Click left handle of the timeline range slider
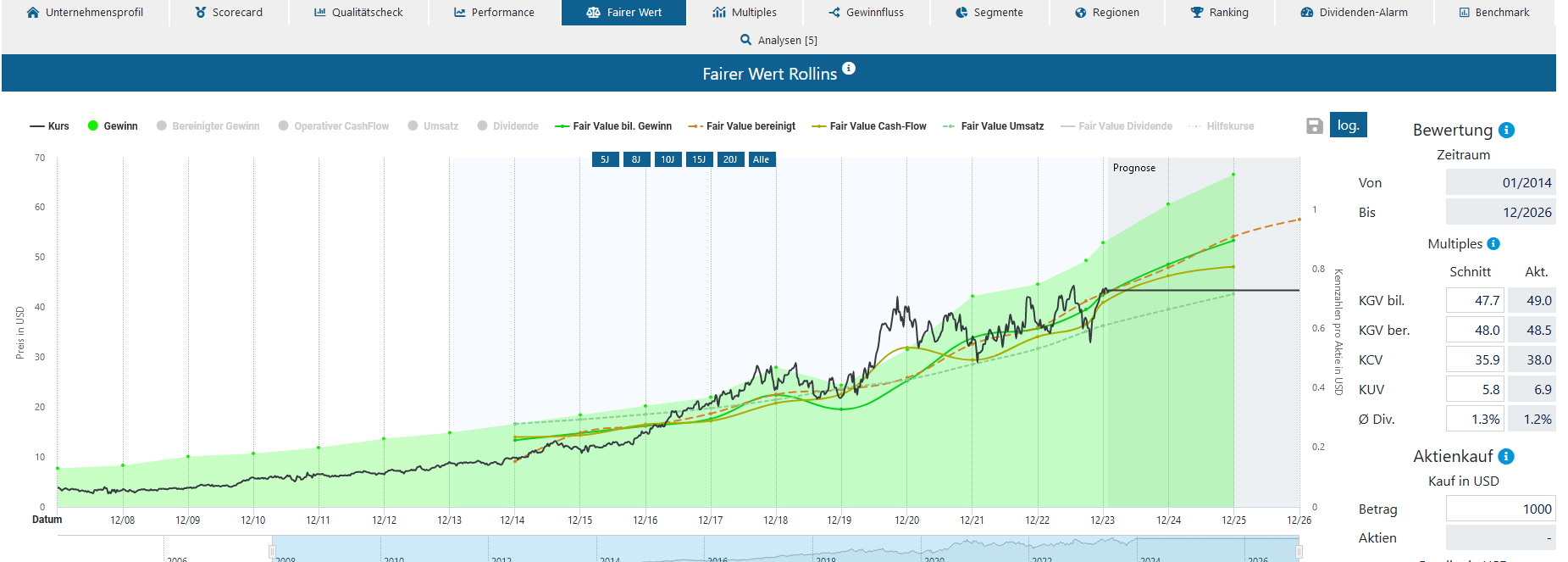Screen dimensions: 1568x562 click(x=273, y=553)
